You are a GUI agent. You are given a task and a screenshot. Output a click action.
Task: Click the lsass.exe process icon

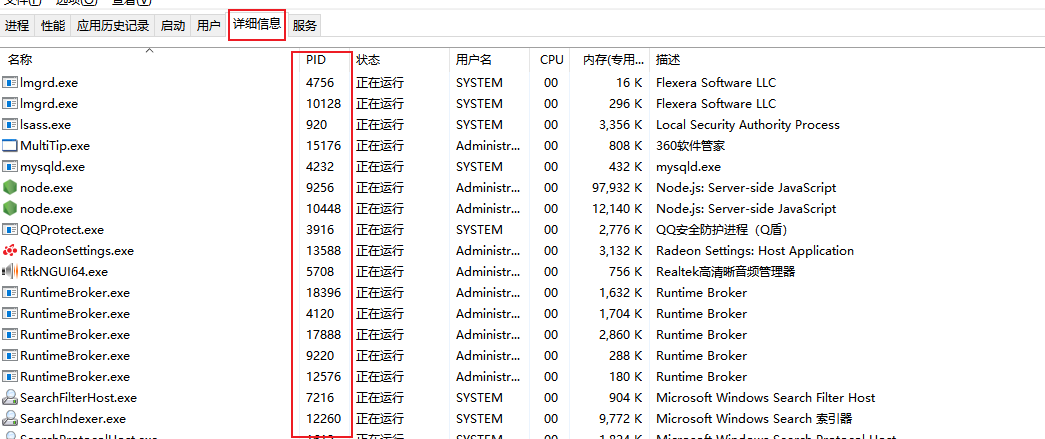tap(9, 125)
